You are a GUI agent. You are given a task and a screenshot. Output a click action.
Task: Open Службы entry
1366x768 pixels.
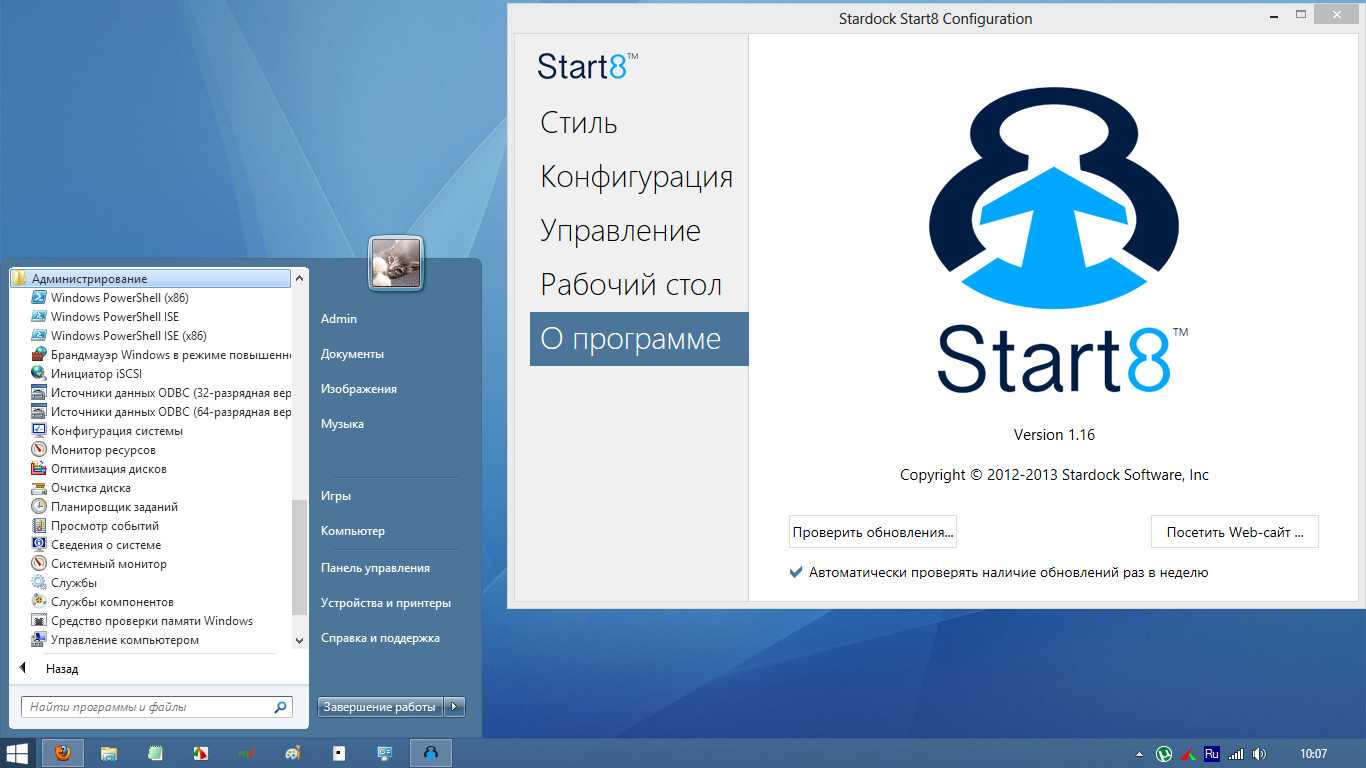click(x=64, y=583)
